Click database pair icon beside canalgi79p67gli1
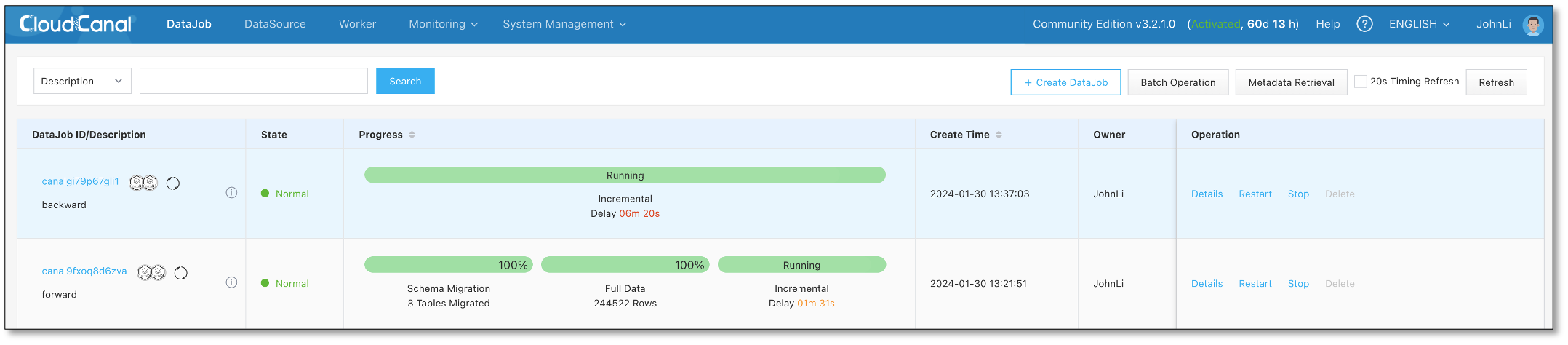1568x345 pixels. [x=143, y=183]
